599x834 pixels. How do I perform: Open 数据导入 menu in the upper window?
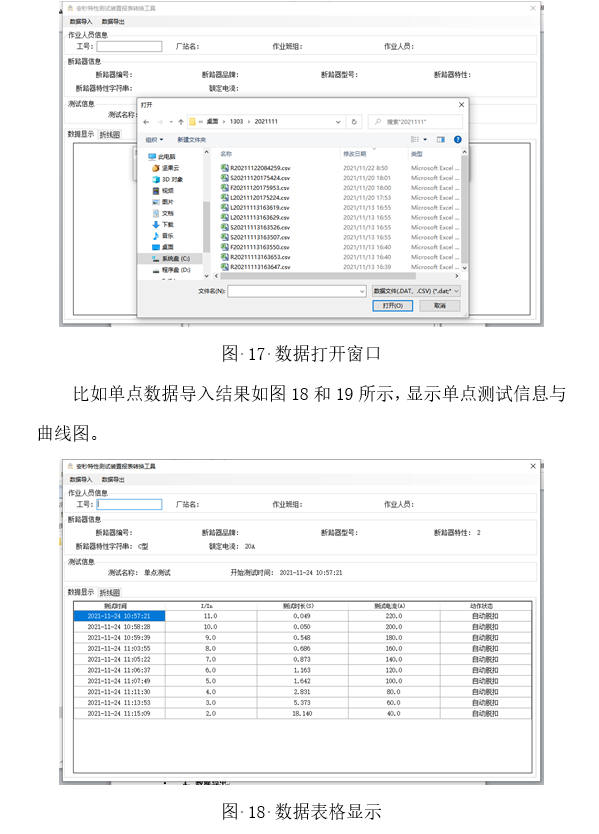click(x=81, y=22)
